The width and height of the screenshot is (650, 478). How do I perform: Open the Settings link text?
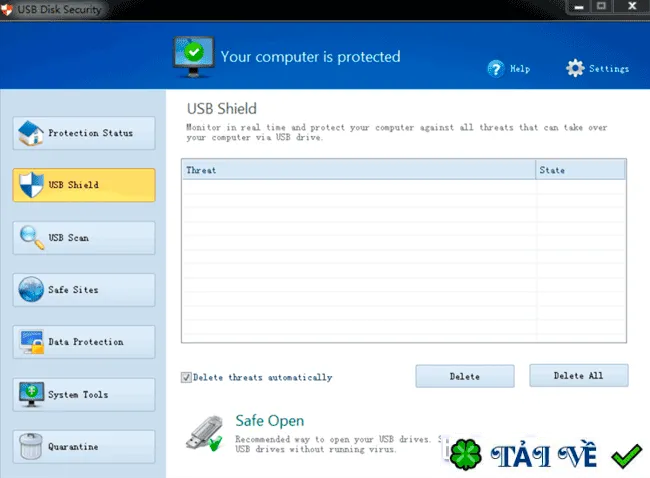609,69
